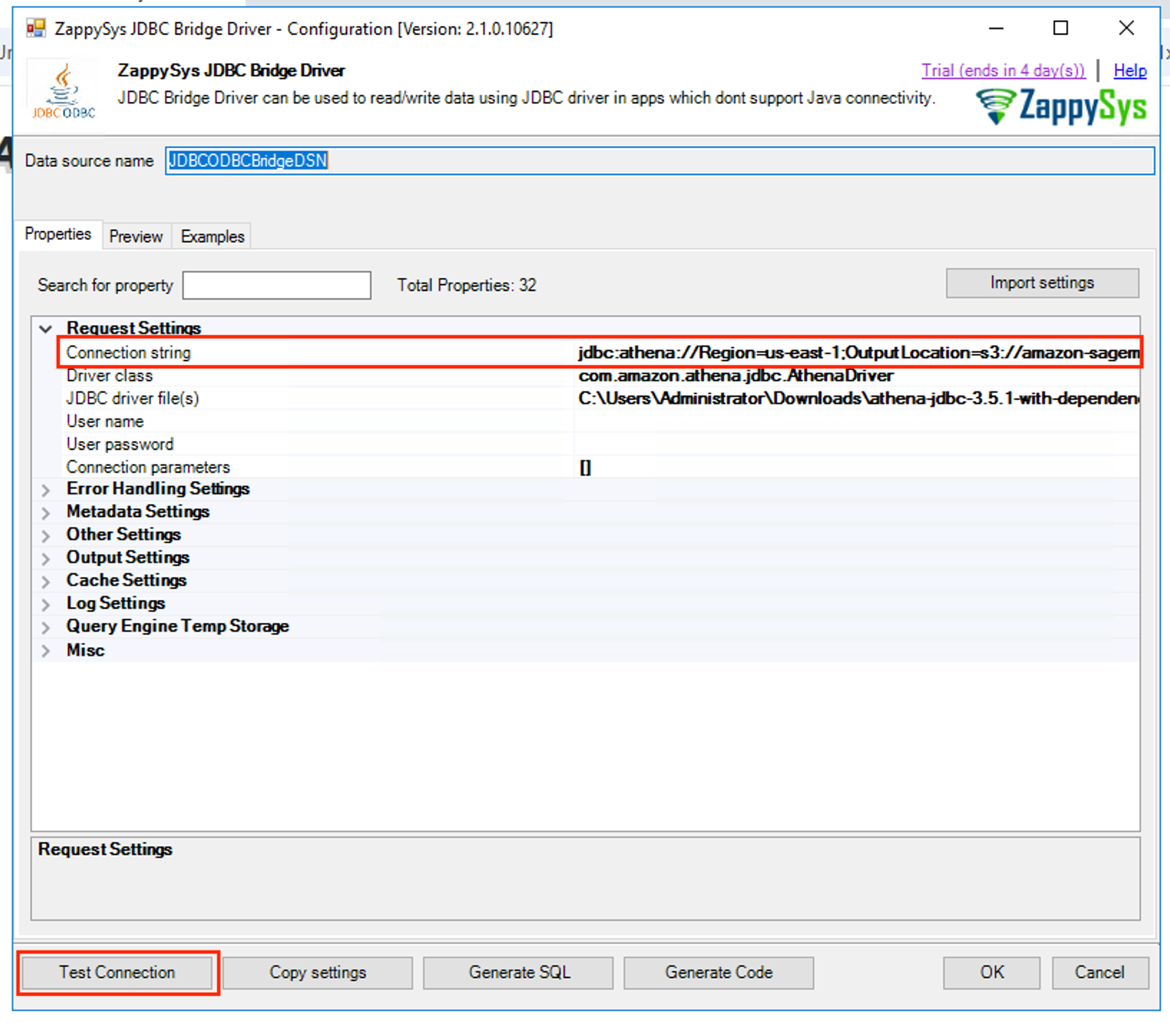
Task: Expand the Metadata Settings section
Action: [x=45, y=512]
